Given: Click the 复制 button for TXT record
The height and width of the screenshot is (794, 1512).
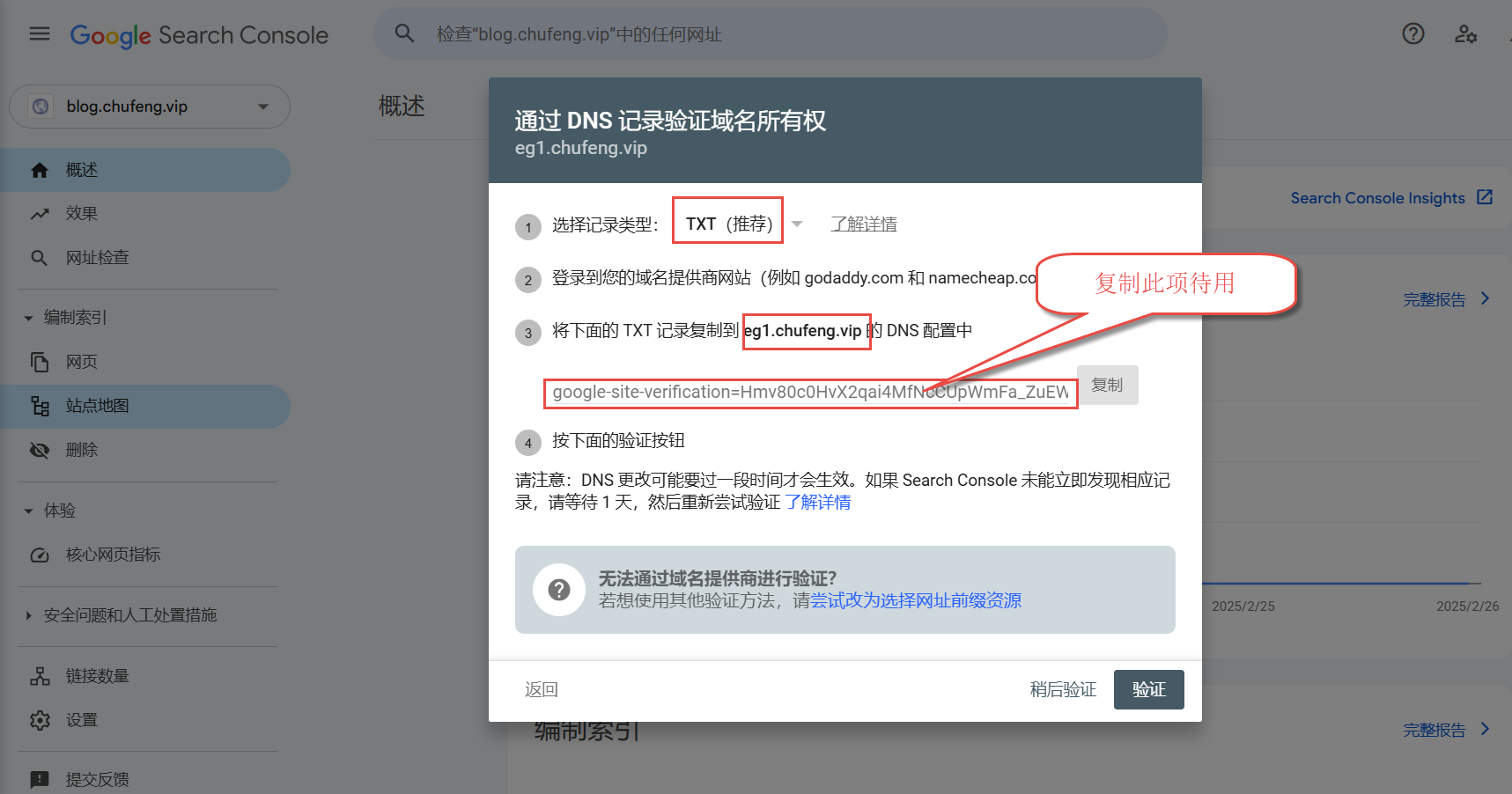Looking at the screenshot, I should pos(1108,385).
